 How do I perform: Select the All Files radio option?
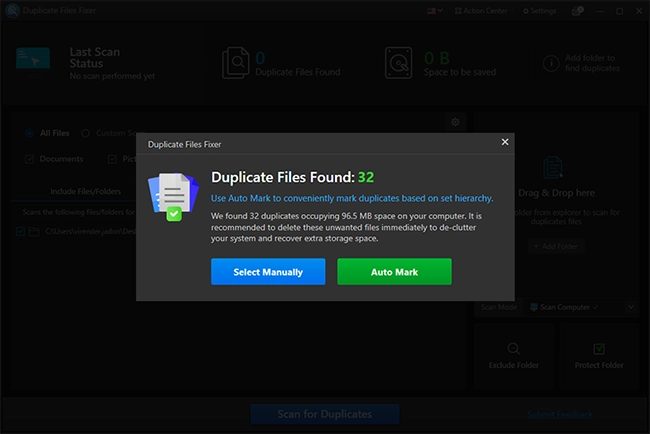click(29, 133)
